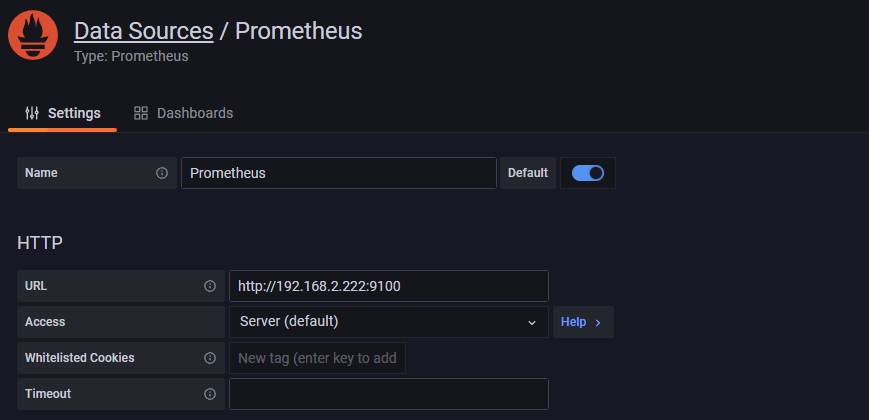Click the info icon beside Name
Screen dimensions: 869x420
(x=162, y=173)
